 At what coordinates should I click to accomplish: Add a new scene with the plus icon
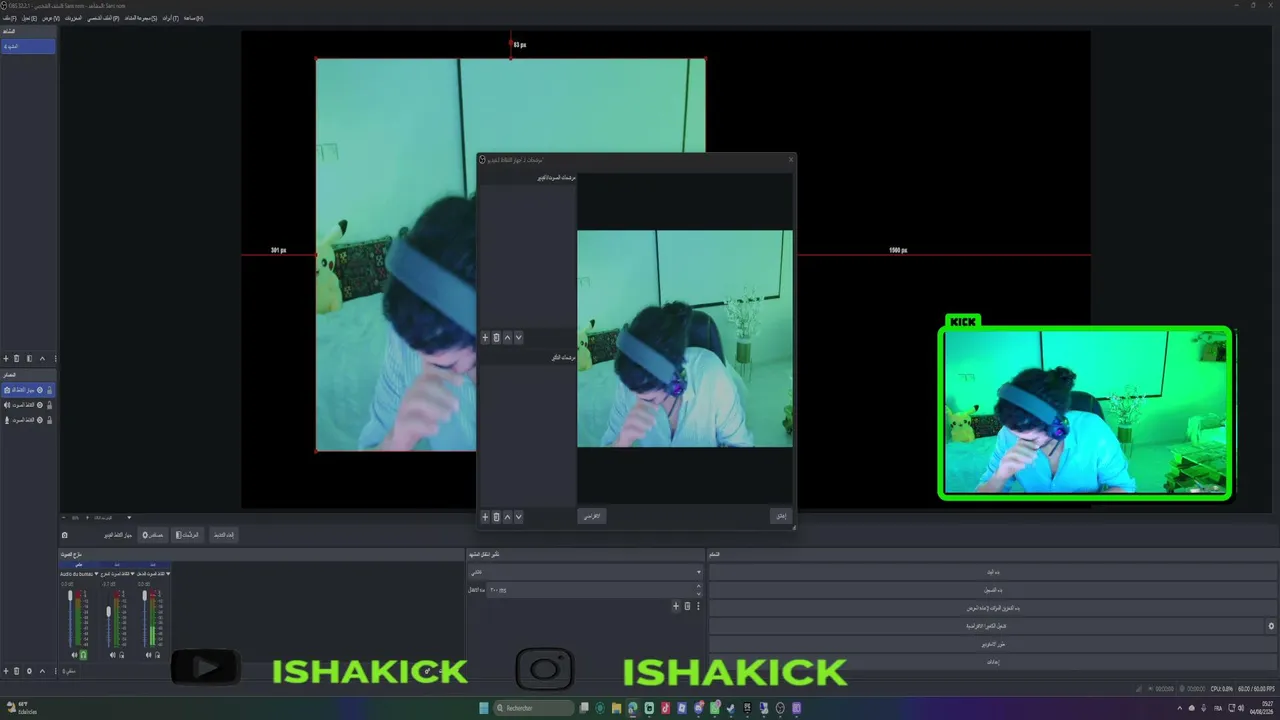point(6,358)
